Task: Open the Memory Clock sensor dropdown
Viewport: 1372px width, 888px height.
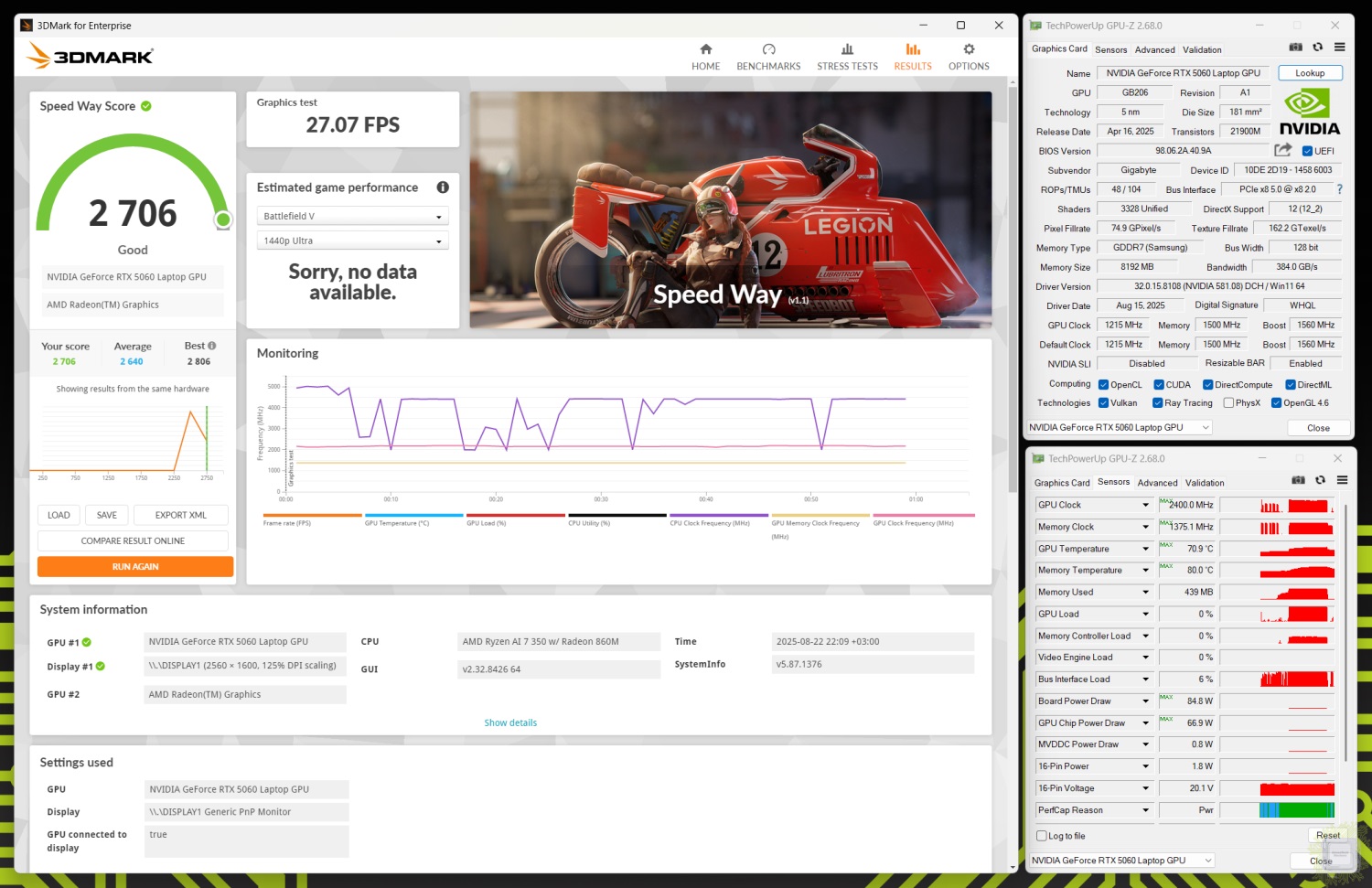Action: tap(1145, 527)
